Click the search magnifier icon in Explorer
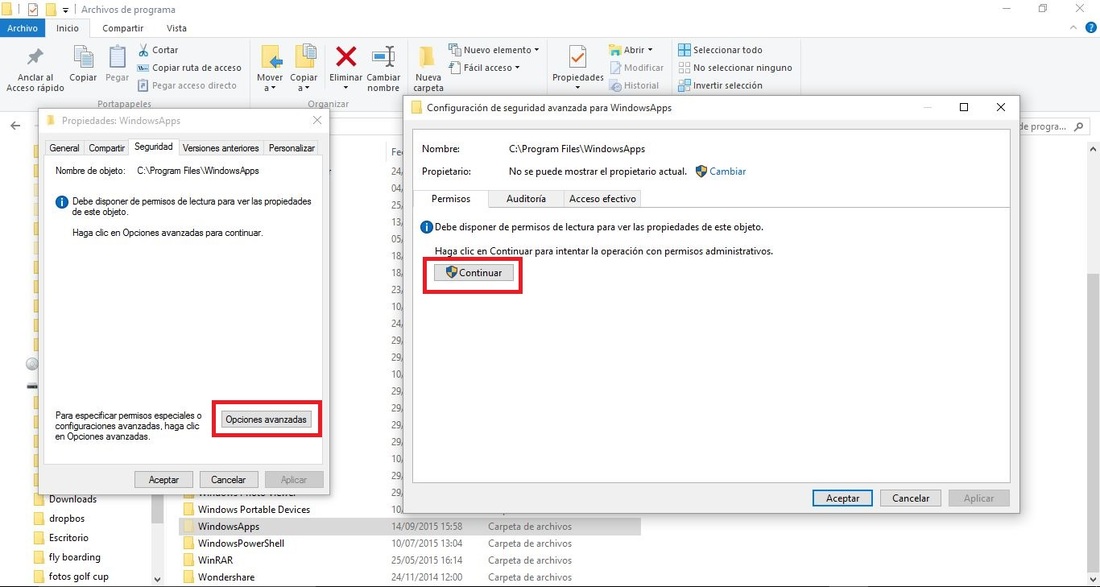Screen dimensions: 1100x587 point(1080,127)
